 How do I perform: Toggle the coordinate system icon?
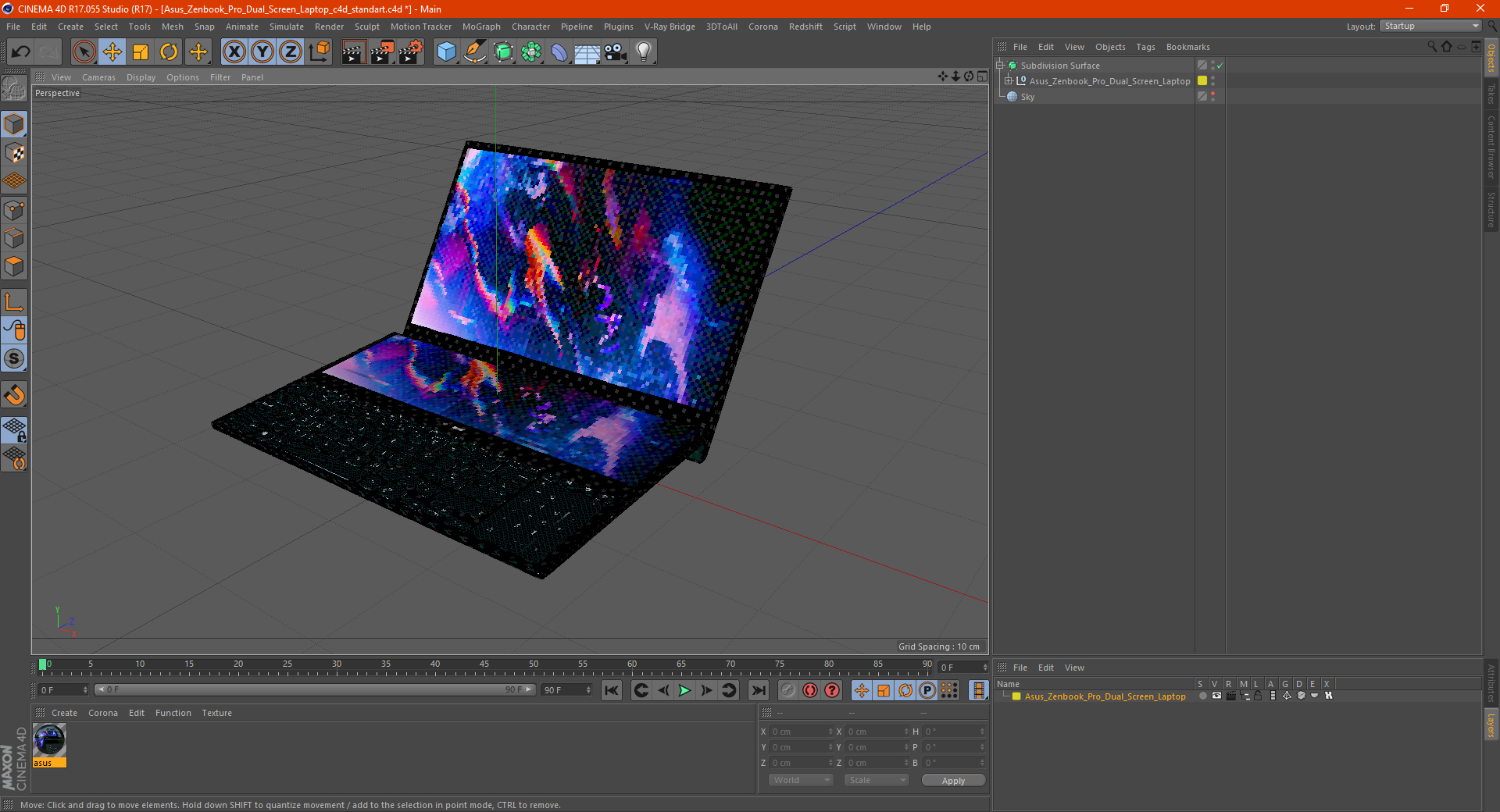click(319, 52)
